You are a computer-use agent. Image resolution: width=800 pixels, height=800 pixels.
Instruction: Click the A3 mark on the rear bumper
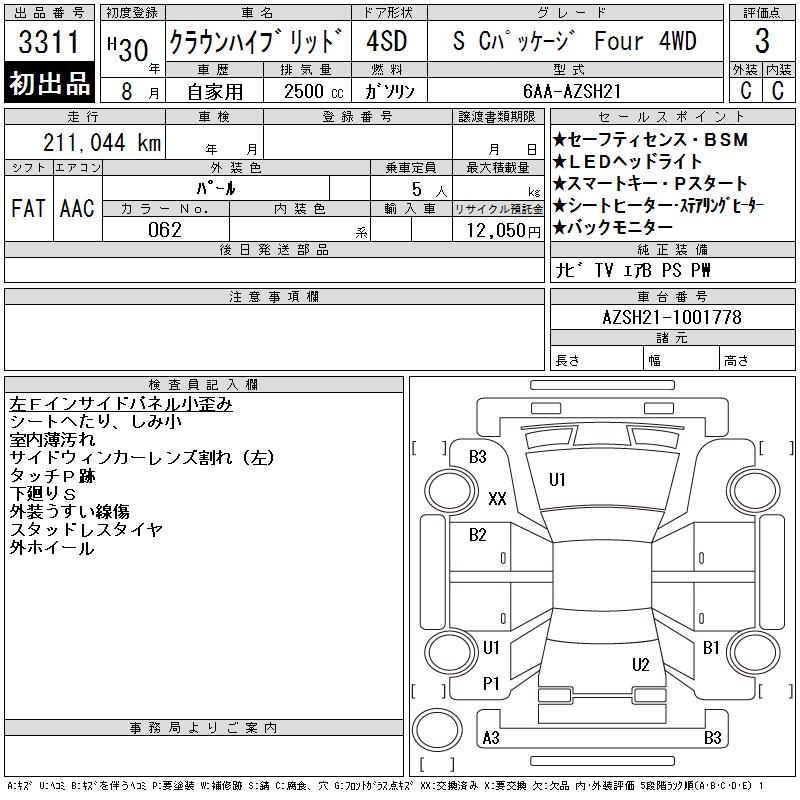click(491, 738)
